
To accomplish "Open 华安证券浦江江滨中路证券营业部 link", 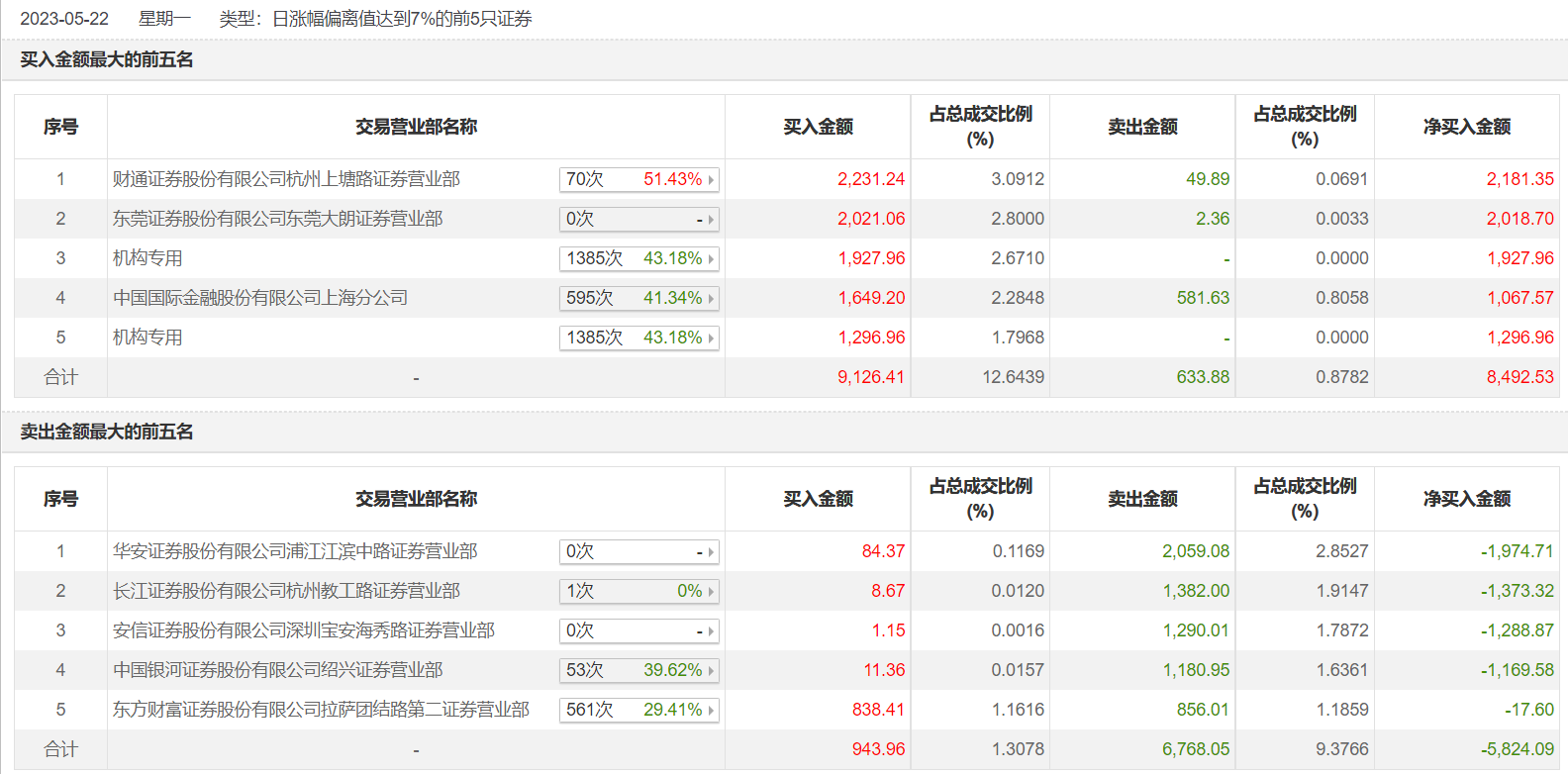I will coord(295,551).
